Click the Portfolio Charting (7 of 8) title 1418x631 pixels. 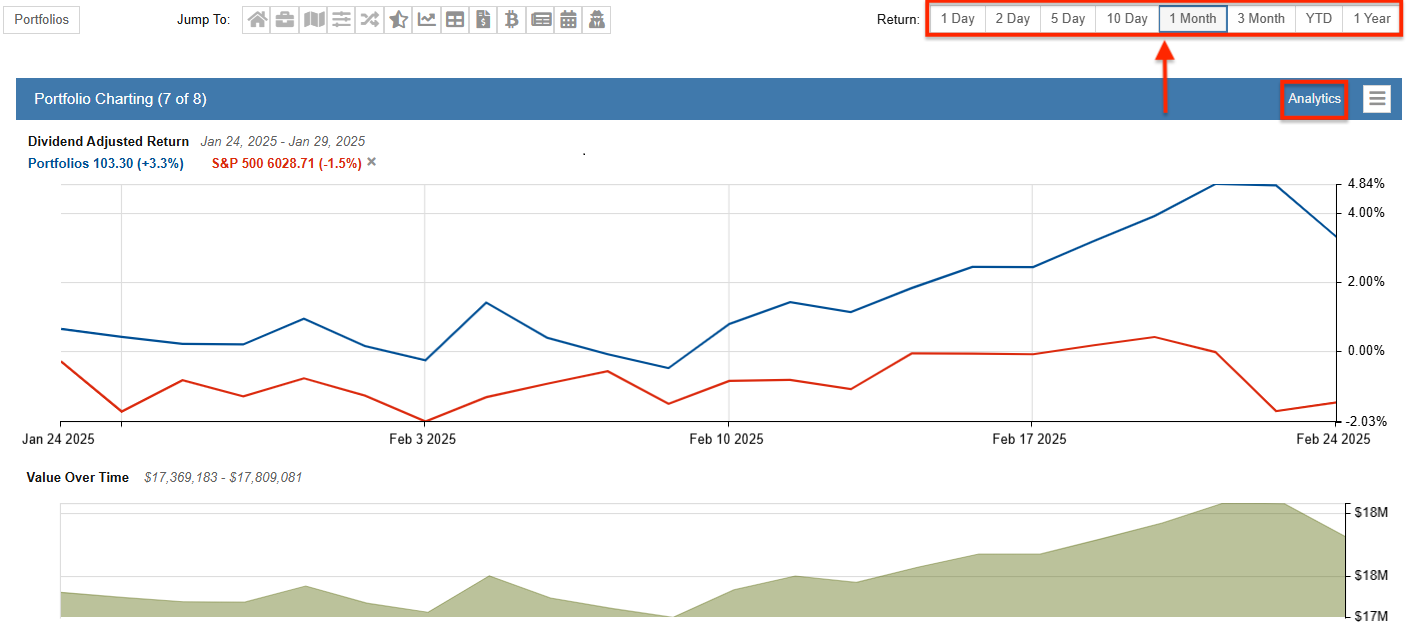coord(120,99)
